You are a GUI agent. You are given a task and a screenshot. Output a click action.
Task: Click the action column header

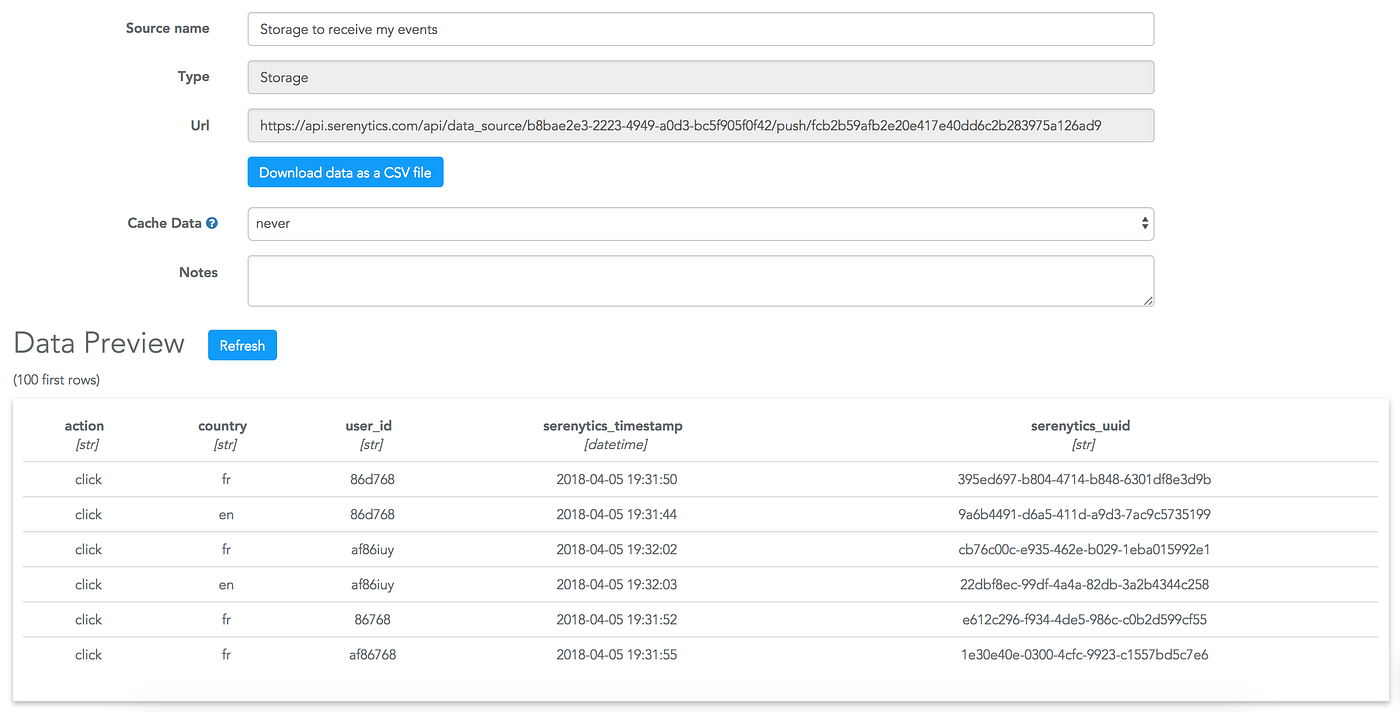(84, 425)
